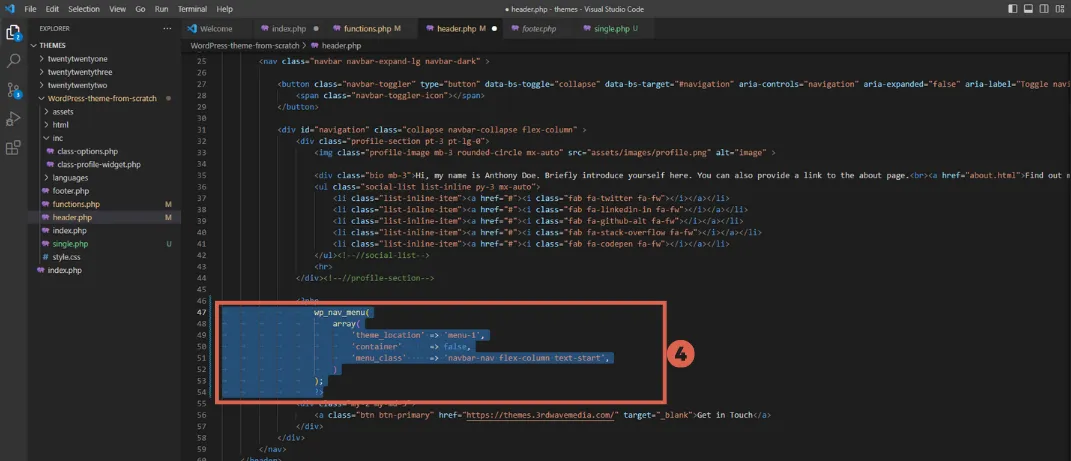Click the profile.png image source text
The height and width of the screenshot is (461, 1071).
point(638,152)
